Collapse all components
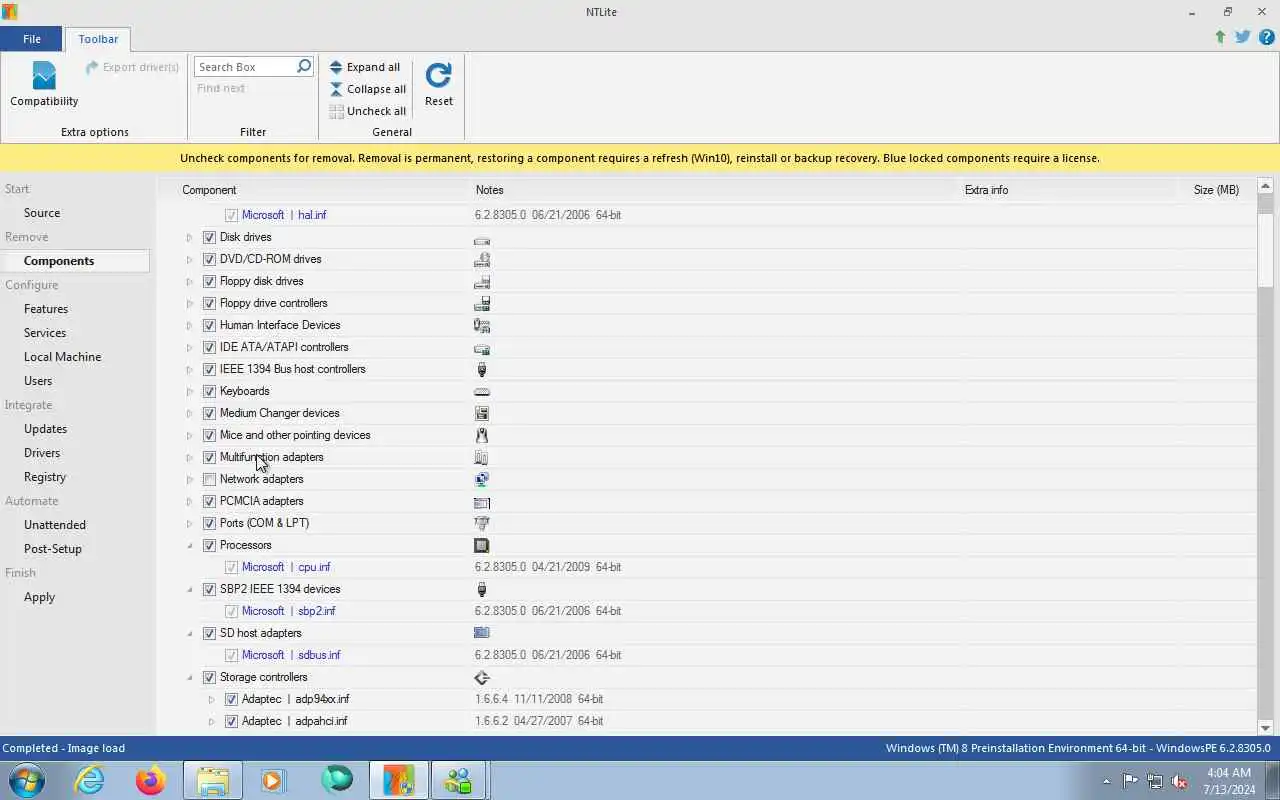This screenshot has height=800, width=1280. [x=367, y=89]
